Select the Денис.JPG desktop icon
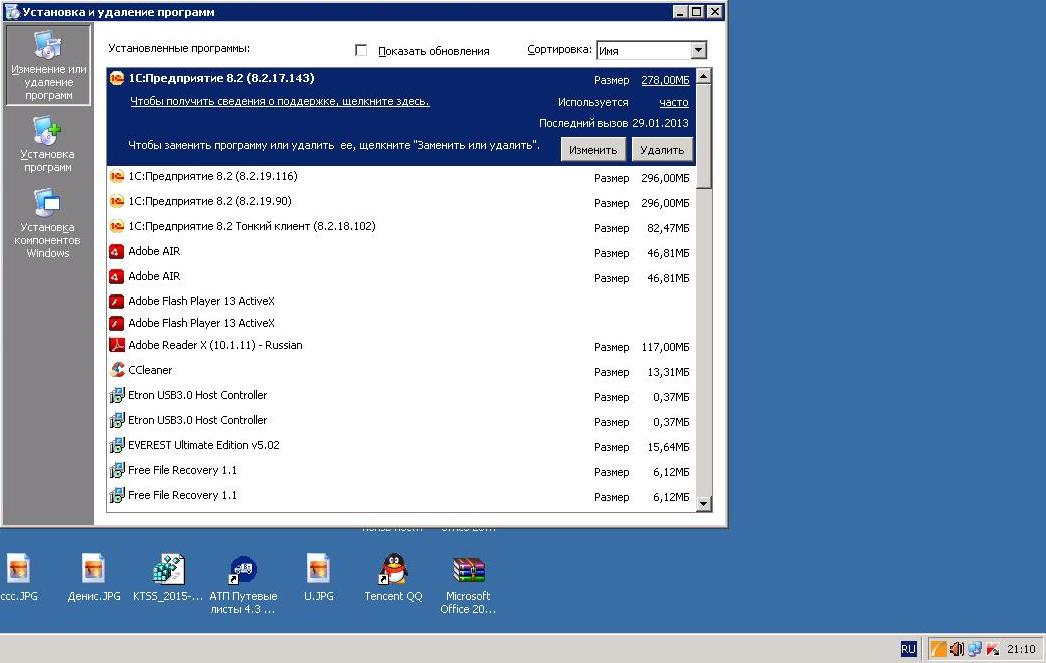Image resolution: width=1046 pixels, height=663 pixels. coord(94,578)
